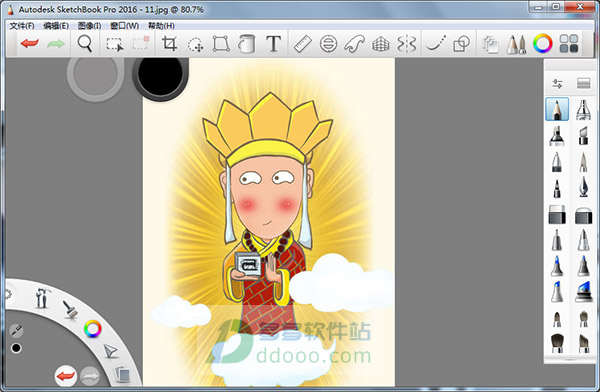Select the Hard Eraser
Image resolution: width=600 pixels, height=392 pixels.
pyautogui.click(x=557, y=214)
